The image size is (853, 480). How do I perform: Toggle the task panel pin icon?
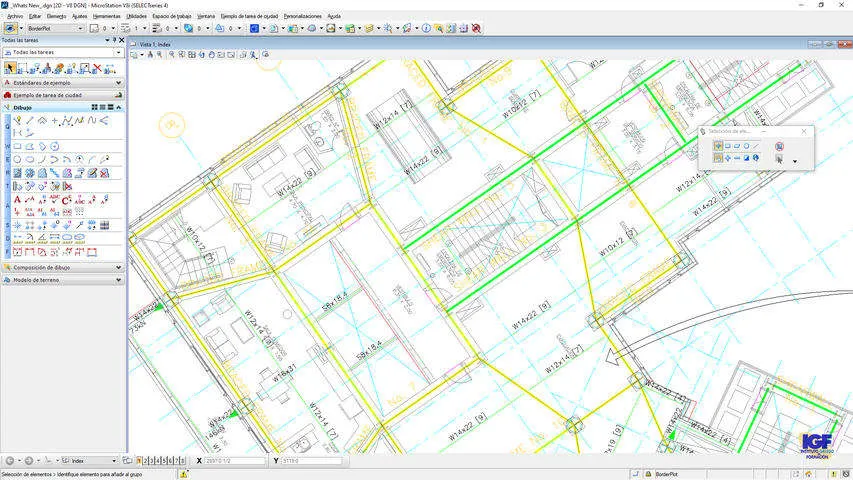pyautogui.click(x=114, y=40)
